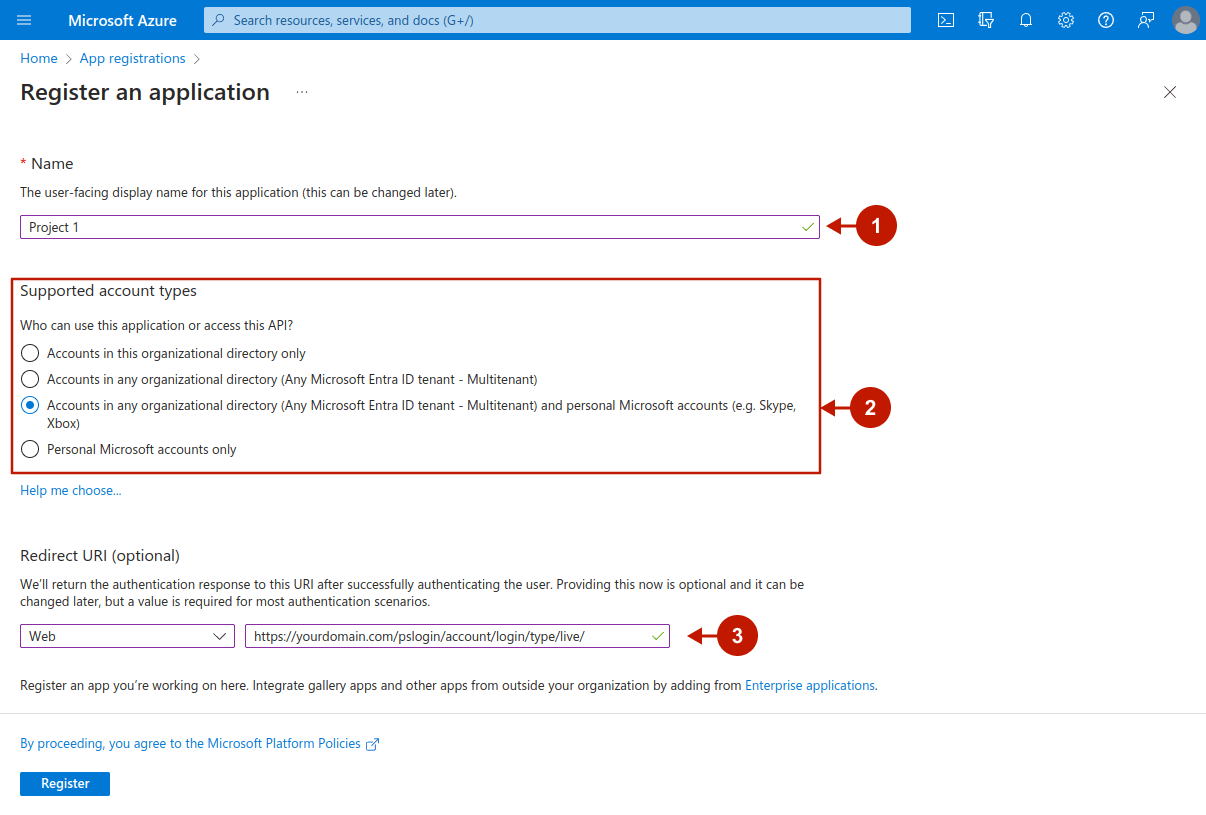Open the notifications bell
Viewport: 1206px width, 815px height.
pos(1026,20)
